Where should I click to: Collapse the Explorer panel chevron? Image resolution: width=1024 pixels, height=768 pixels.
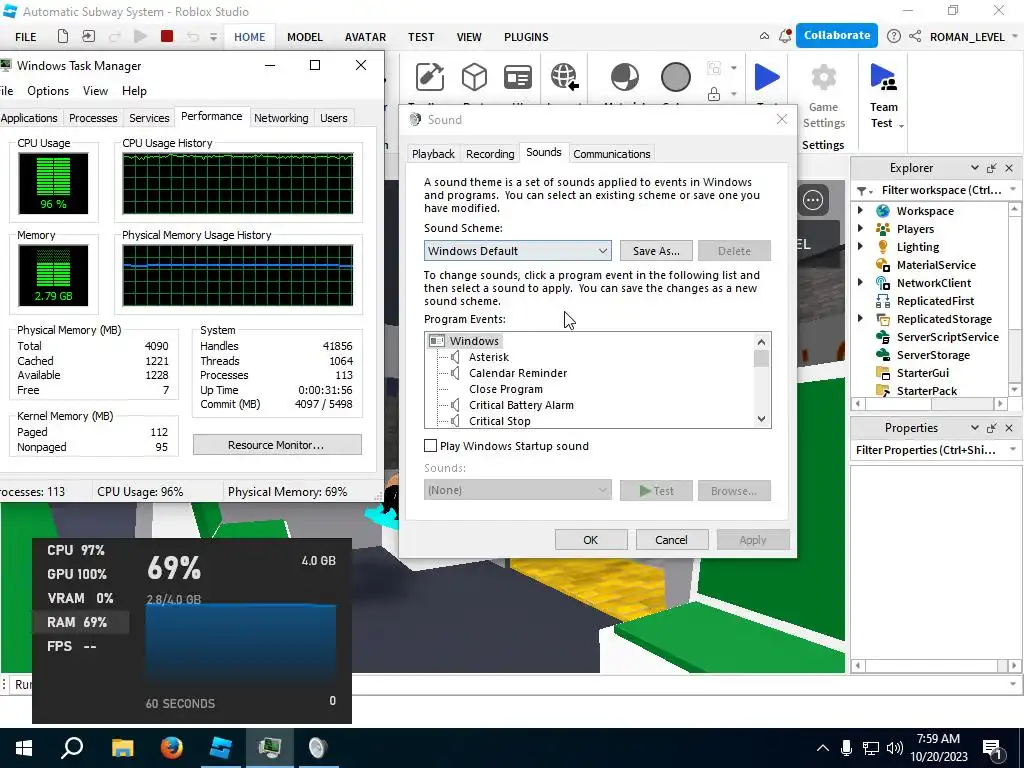974,168
